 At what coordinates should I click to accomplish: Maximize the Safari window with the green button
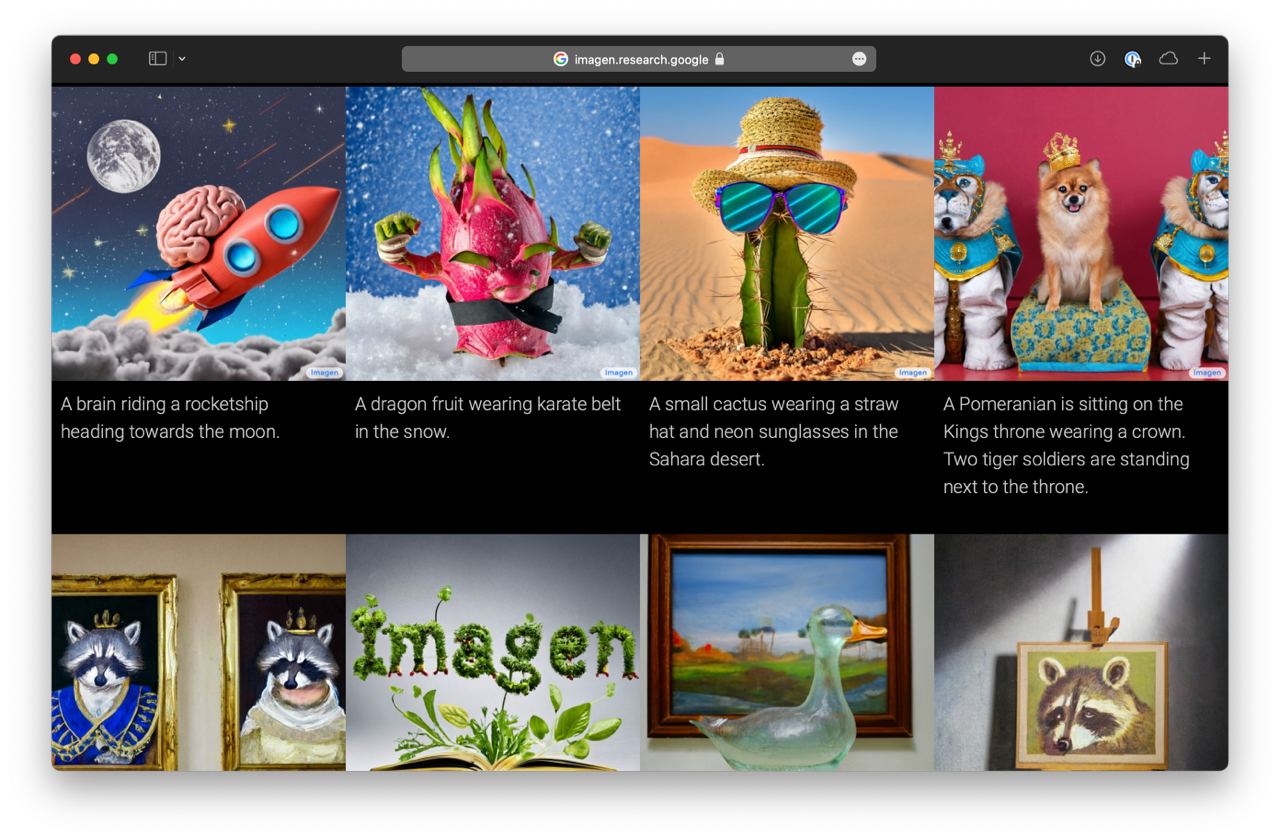tap(112, 59)
